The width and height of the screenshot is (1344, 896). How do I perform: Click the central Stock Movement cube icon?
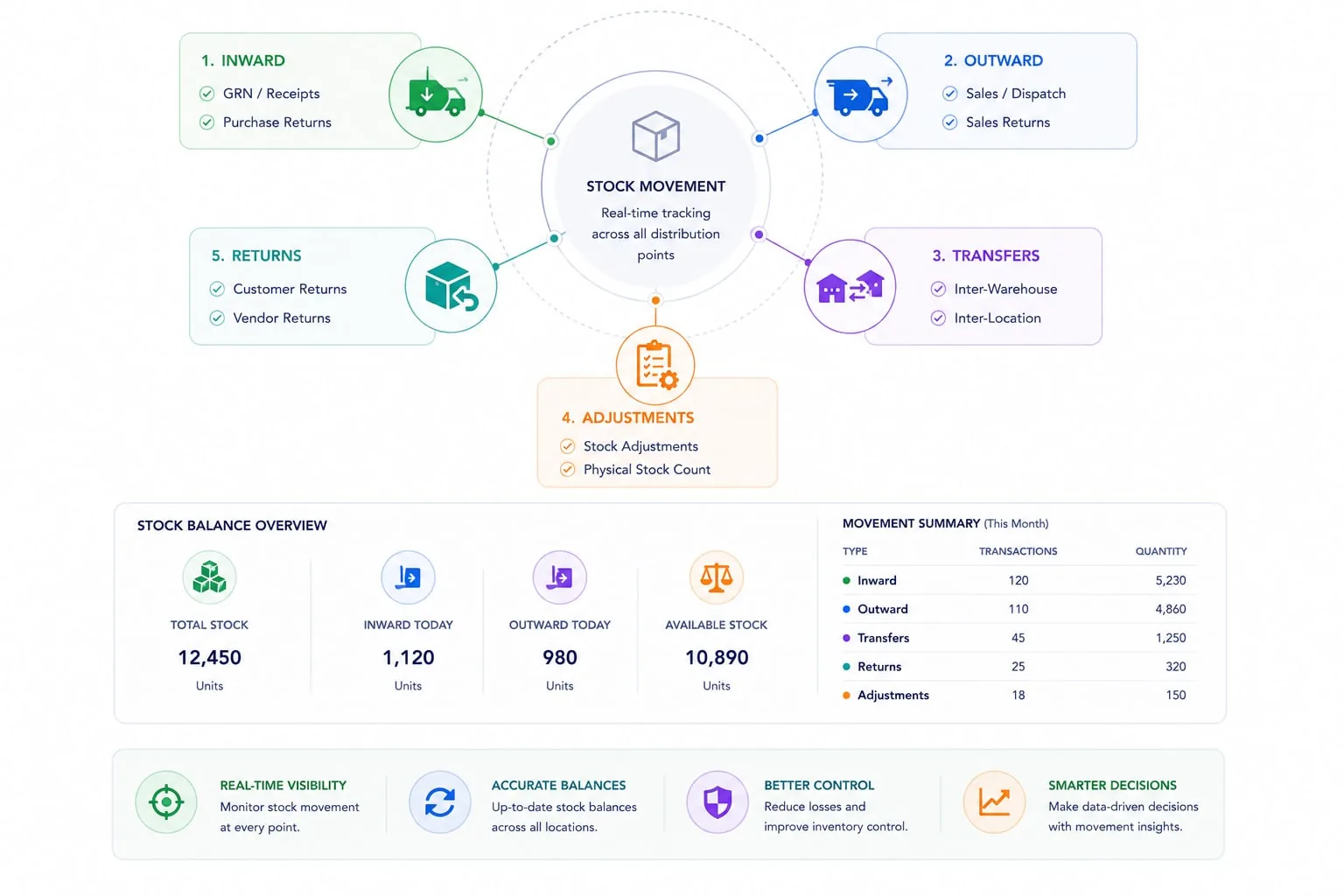point(656,136)
